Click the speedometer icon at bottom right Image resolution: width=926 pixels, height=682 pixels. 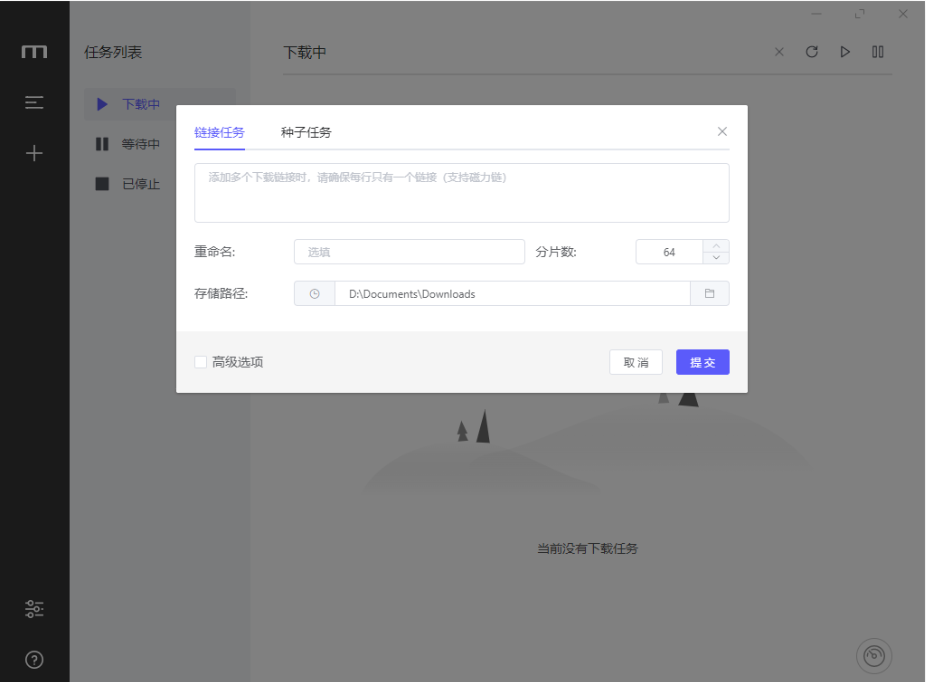pos(874,656)
